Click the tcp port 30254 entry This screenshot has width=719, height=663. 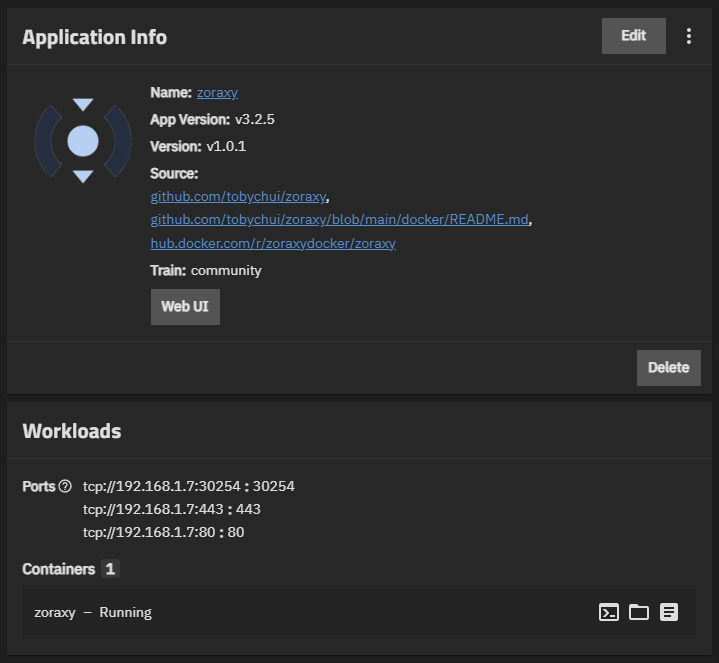pyautogui.click(x=189, y=486)
